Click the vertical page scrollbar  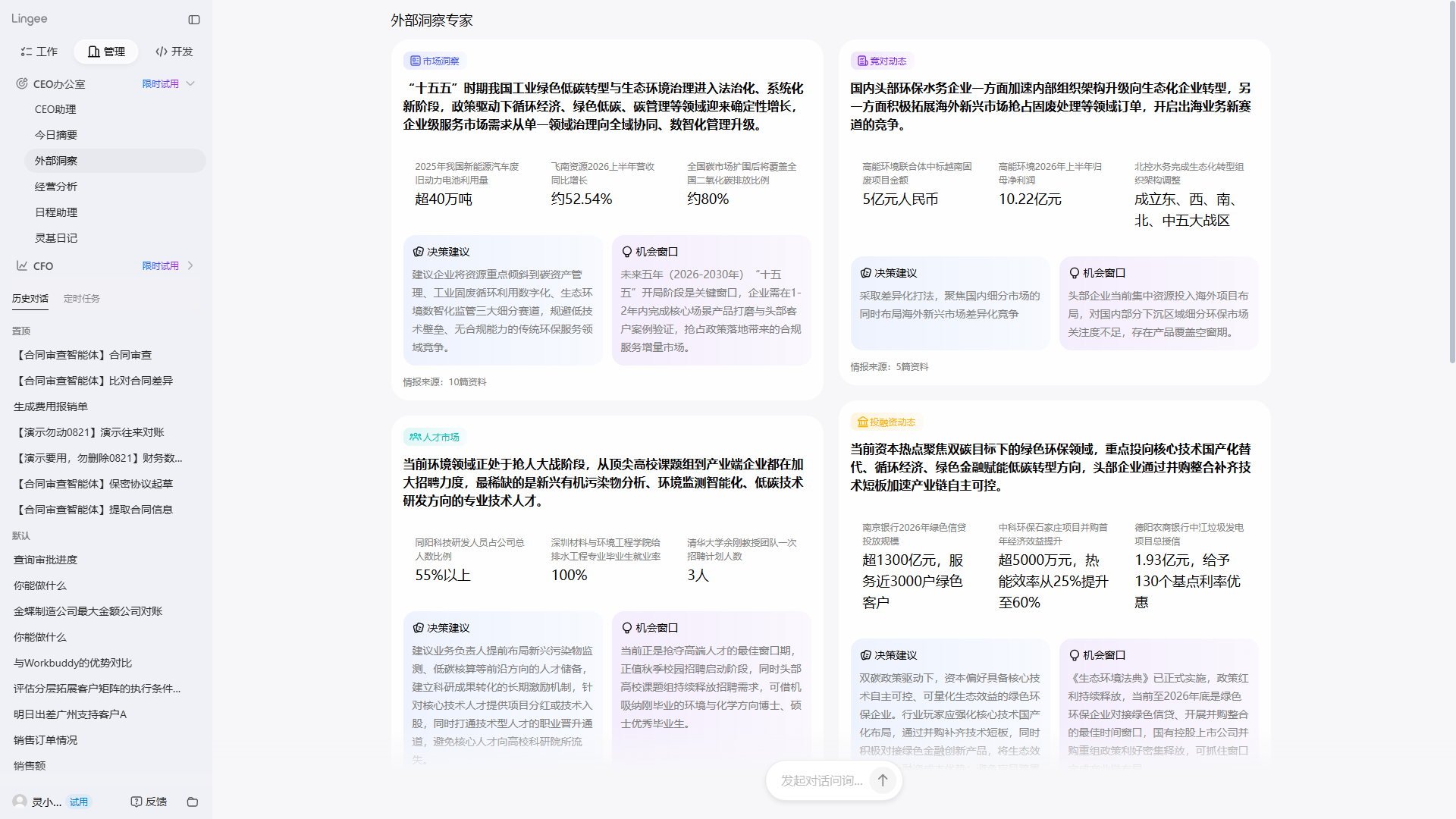(1451, 182)
